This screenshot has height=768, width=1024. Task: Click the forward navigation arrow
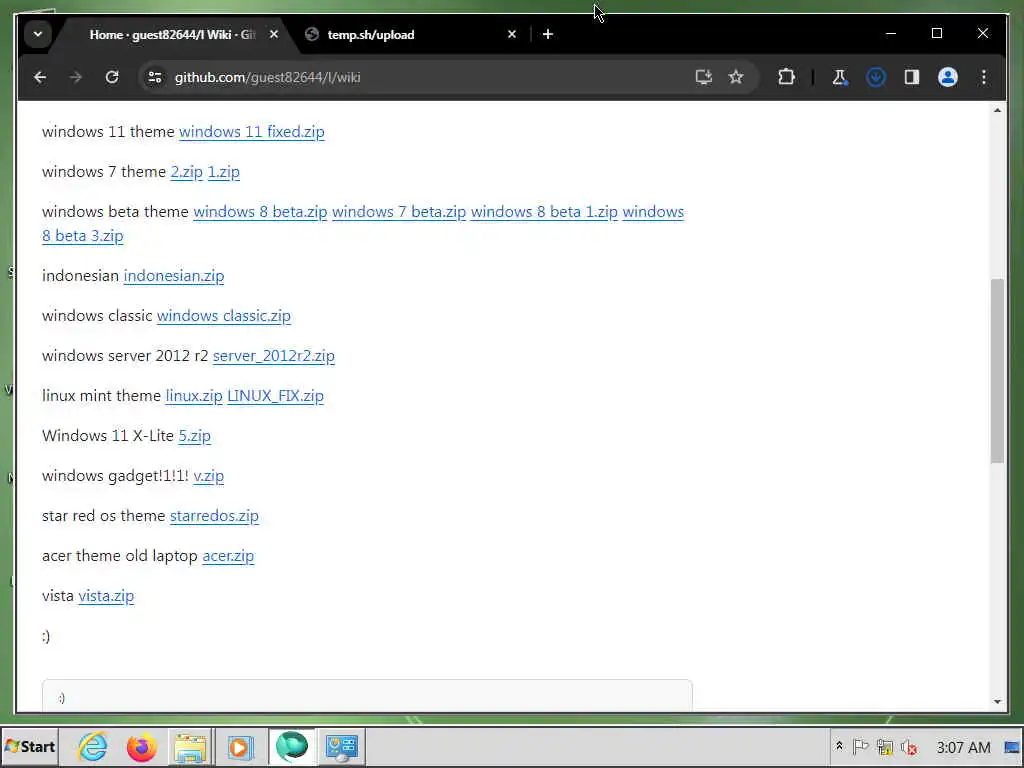(76, 77)
